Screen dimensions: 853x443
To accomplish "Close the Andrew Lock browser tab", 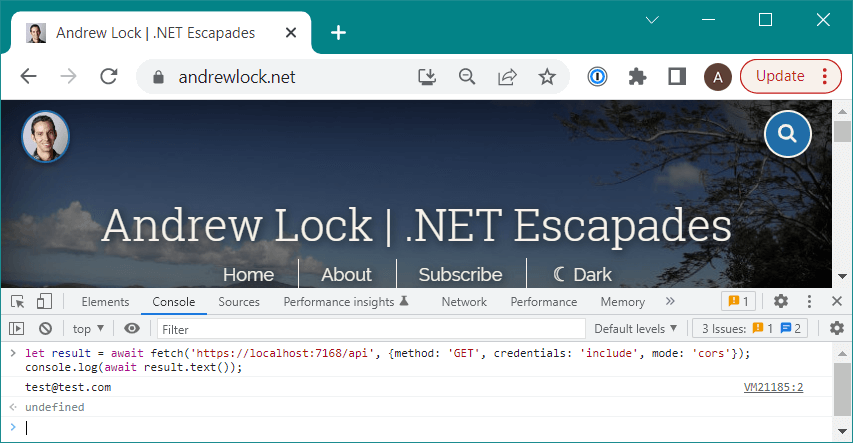I will point(291,33).
